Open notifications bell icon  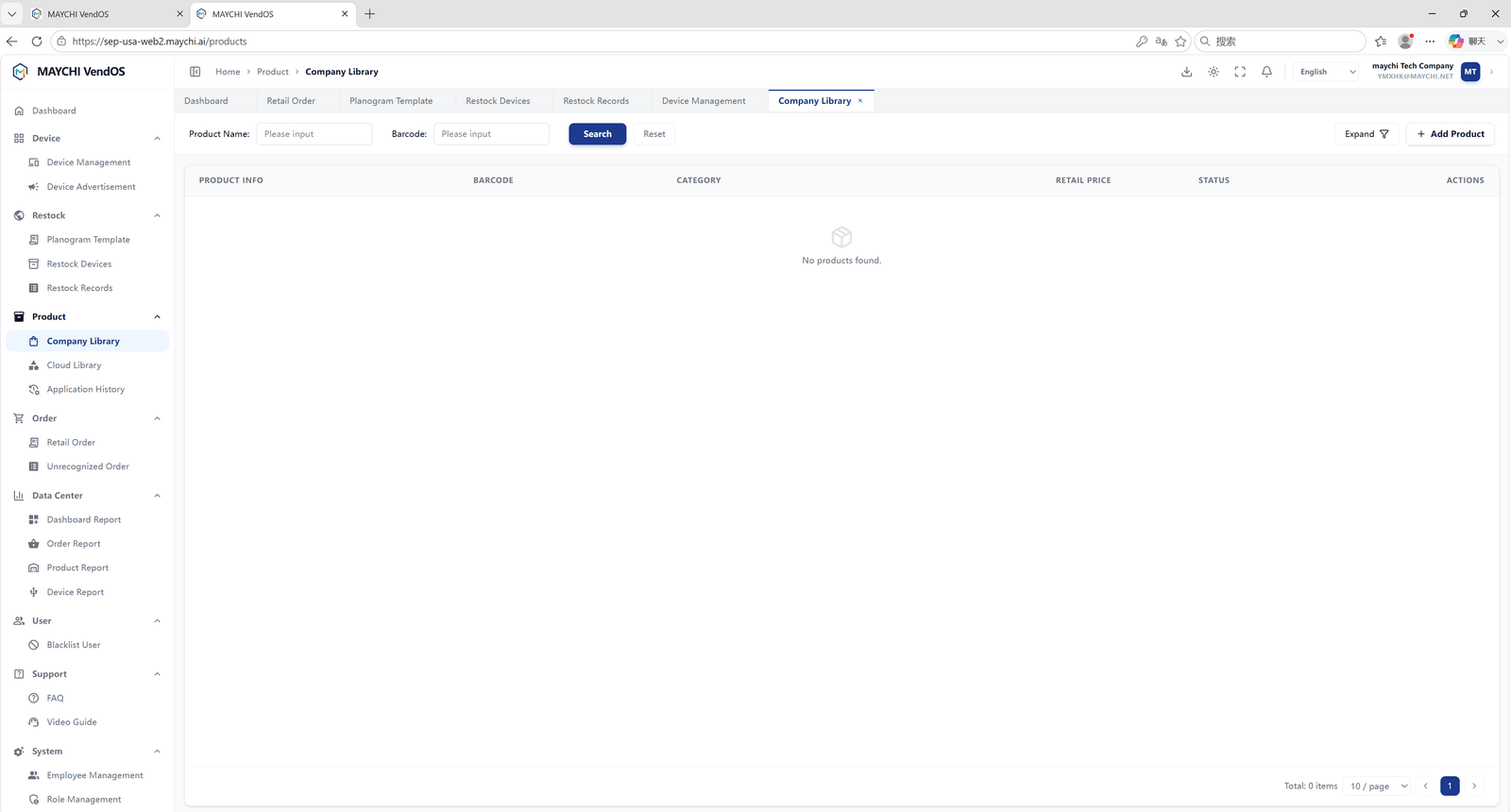(1267, 72)
